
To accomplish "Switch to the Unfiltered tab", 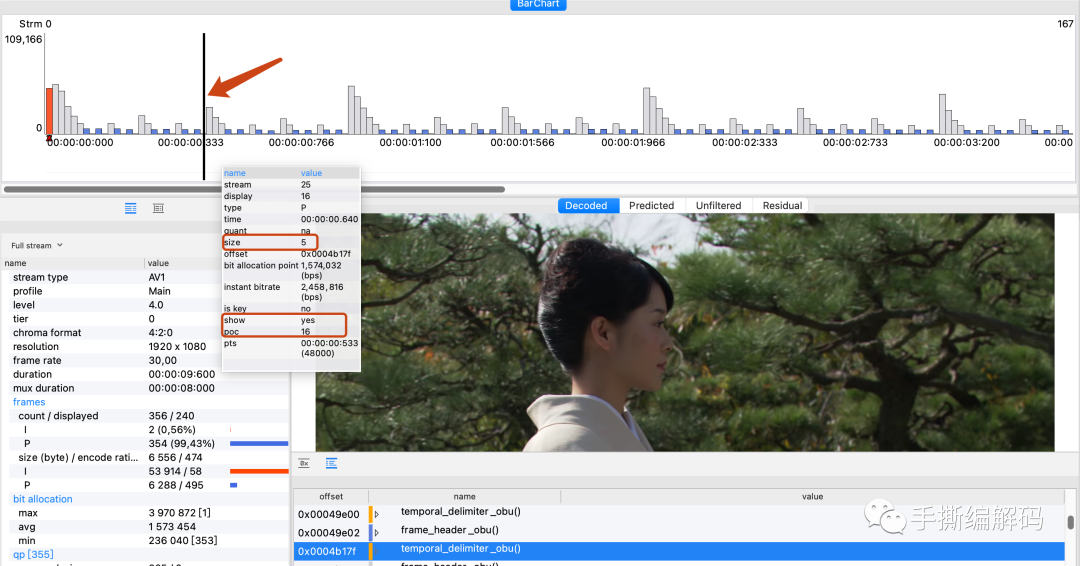I will click(718, 205).
